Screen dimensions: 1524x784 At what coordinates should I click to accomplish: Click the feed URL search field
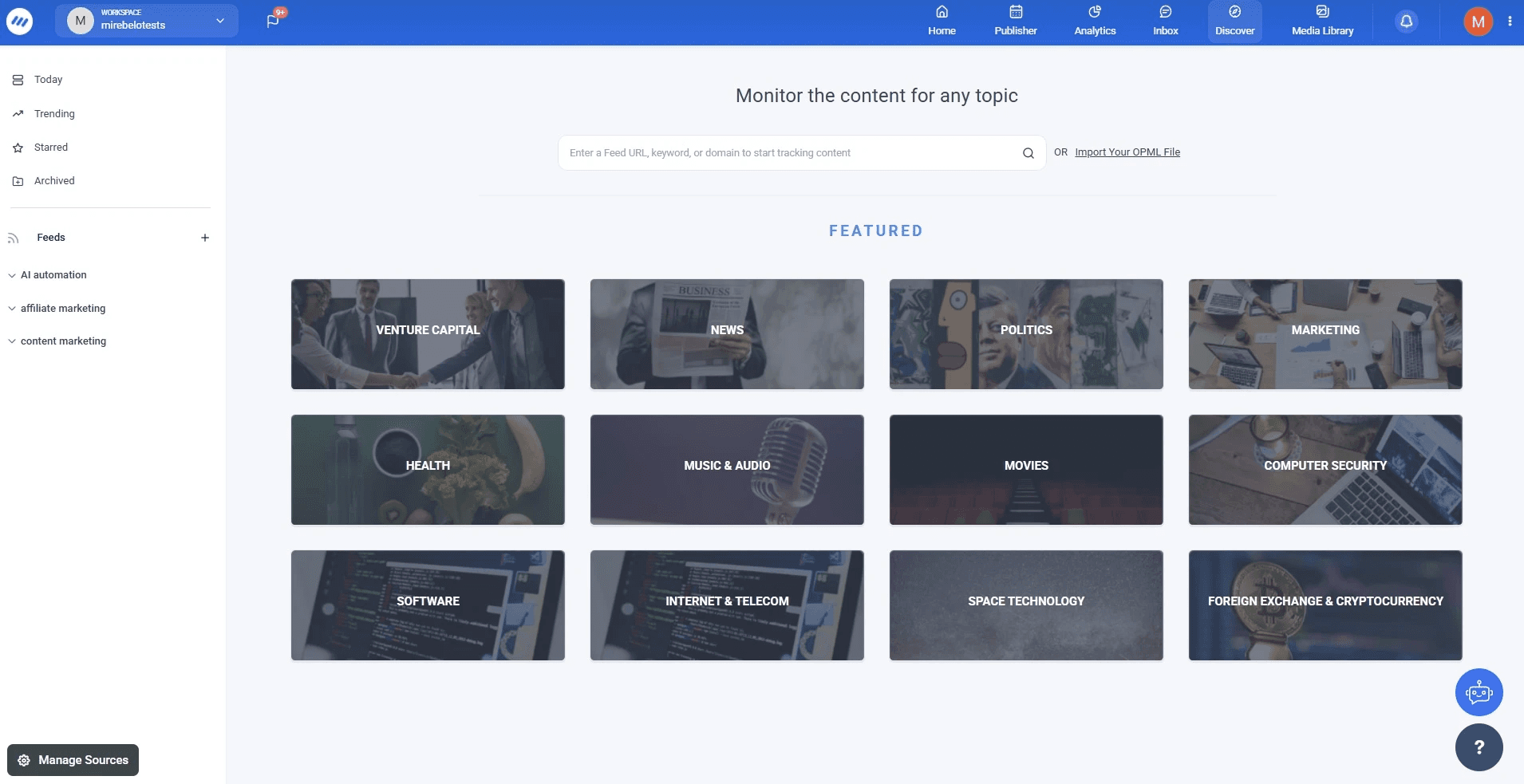point(790,152)
